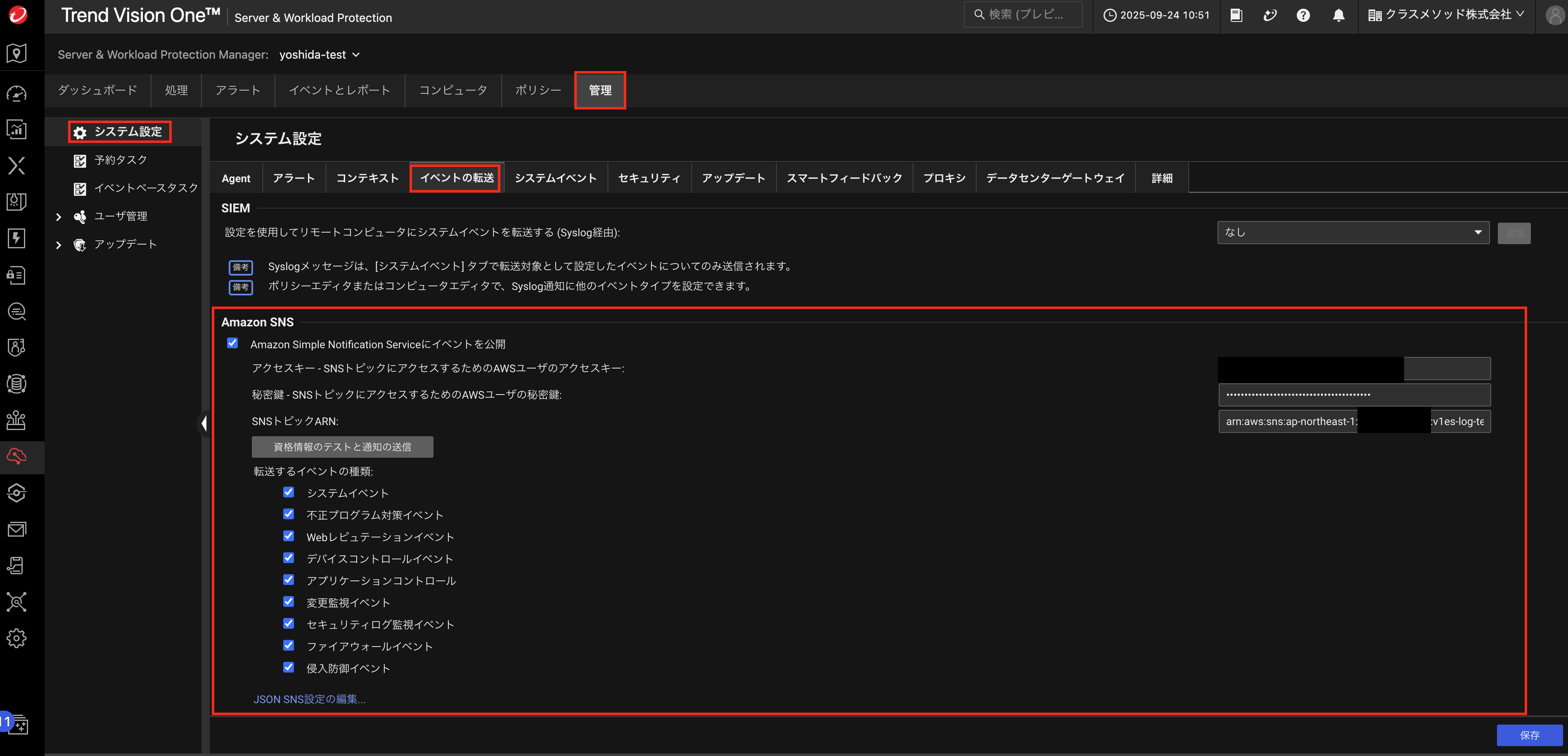
Task: Uncheck デバイスコントロールイベント checkbox
Action: [289, 558]
